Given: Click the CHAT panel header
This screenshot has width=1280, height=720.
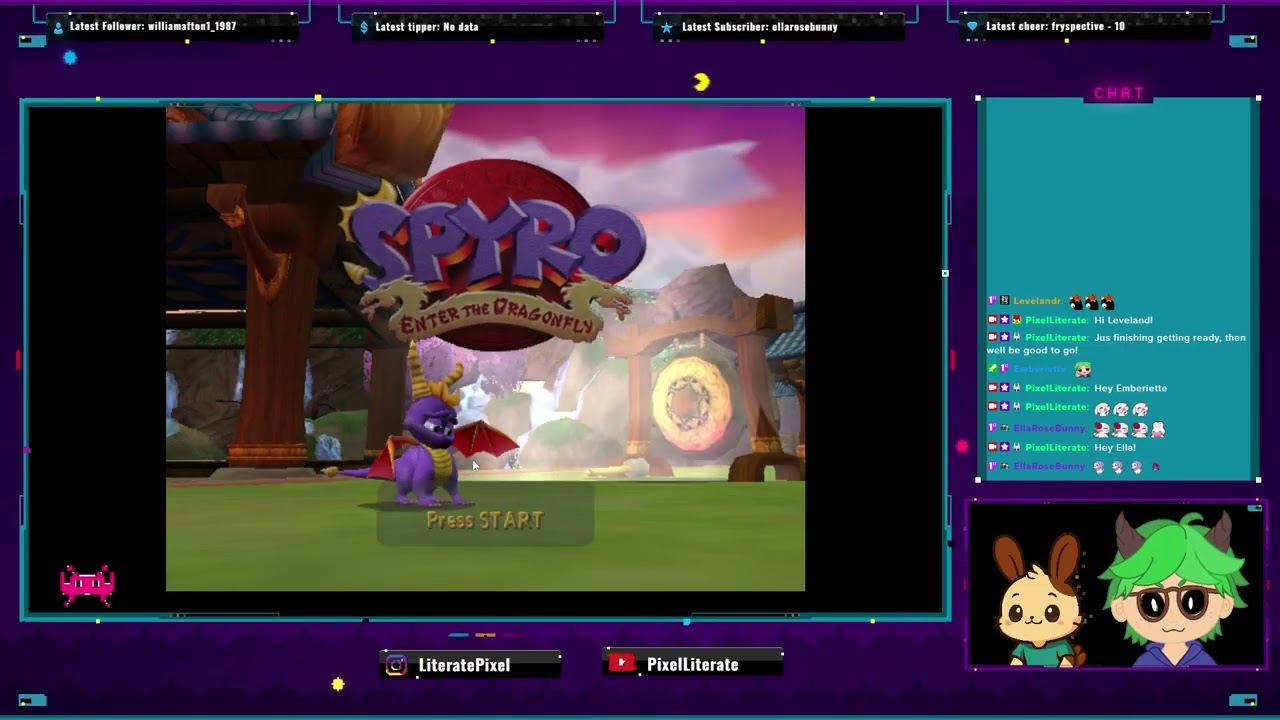Looking at the screenshot, I should (1119, 93).
